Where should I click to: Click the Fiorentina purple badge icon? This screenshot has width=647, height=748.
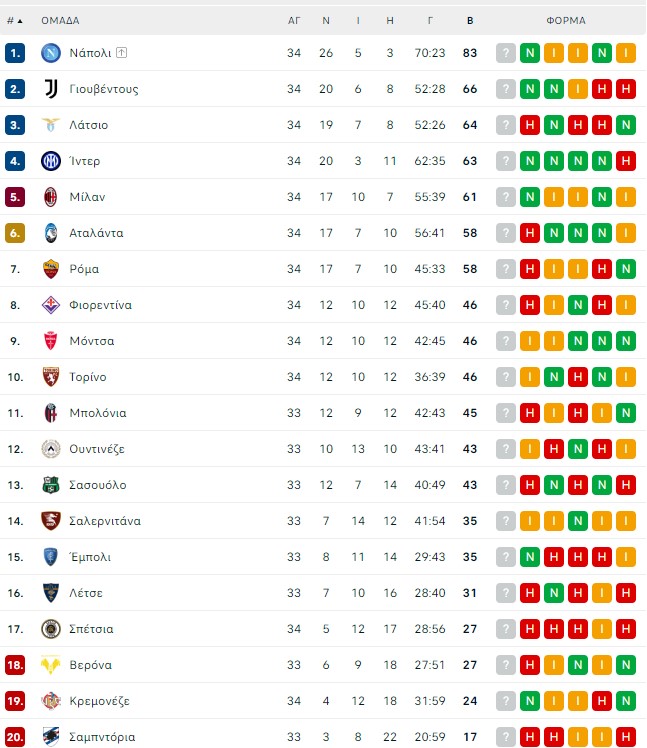(x=51, y=305)
